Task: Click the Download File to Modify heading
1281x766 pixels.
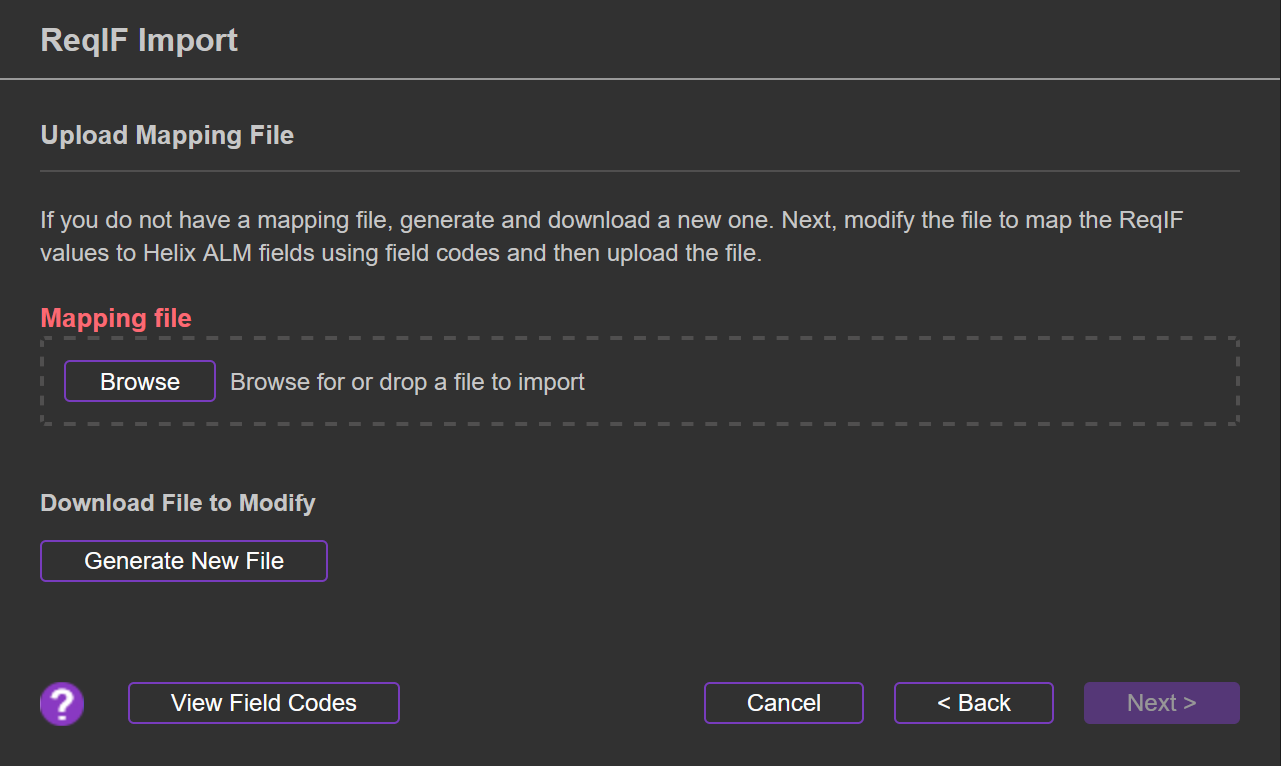Action: (x=178, y=503)
